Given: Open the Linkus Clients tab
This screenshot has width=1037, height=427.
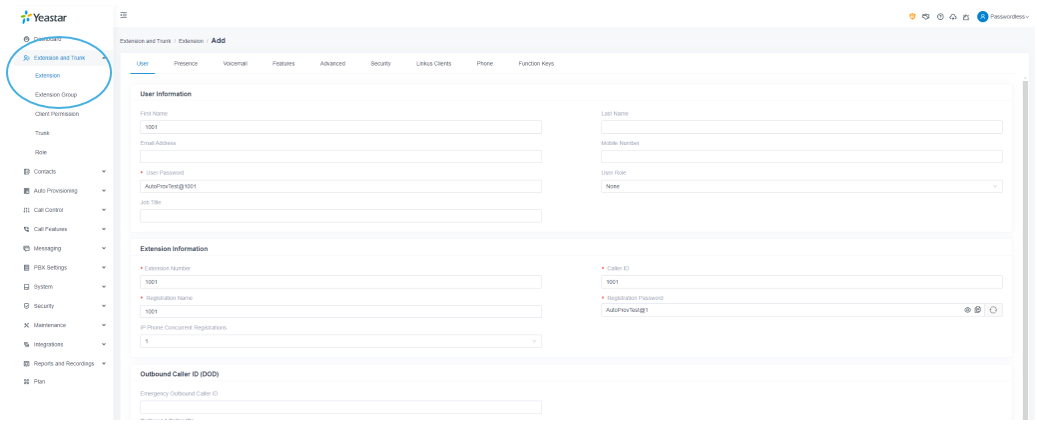Looking at the screenshot, I should [x=433, y=63].
